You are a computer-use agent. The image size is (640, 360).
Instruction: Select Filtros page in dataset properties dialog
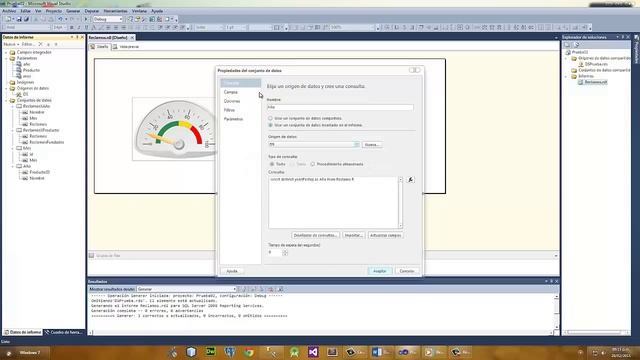click(229, 110)
